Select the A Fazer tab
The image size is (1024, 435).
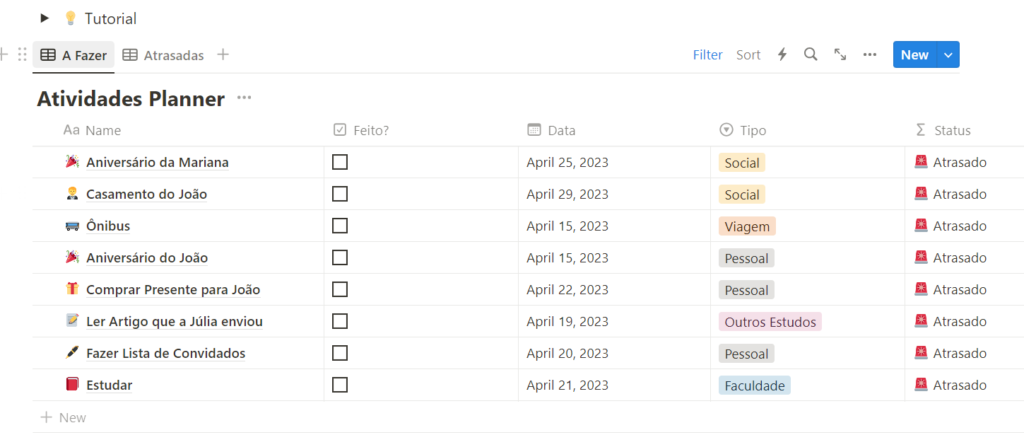[x=75, y=55]
